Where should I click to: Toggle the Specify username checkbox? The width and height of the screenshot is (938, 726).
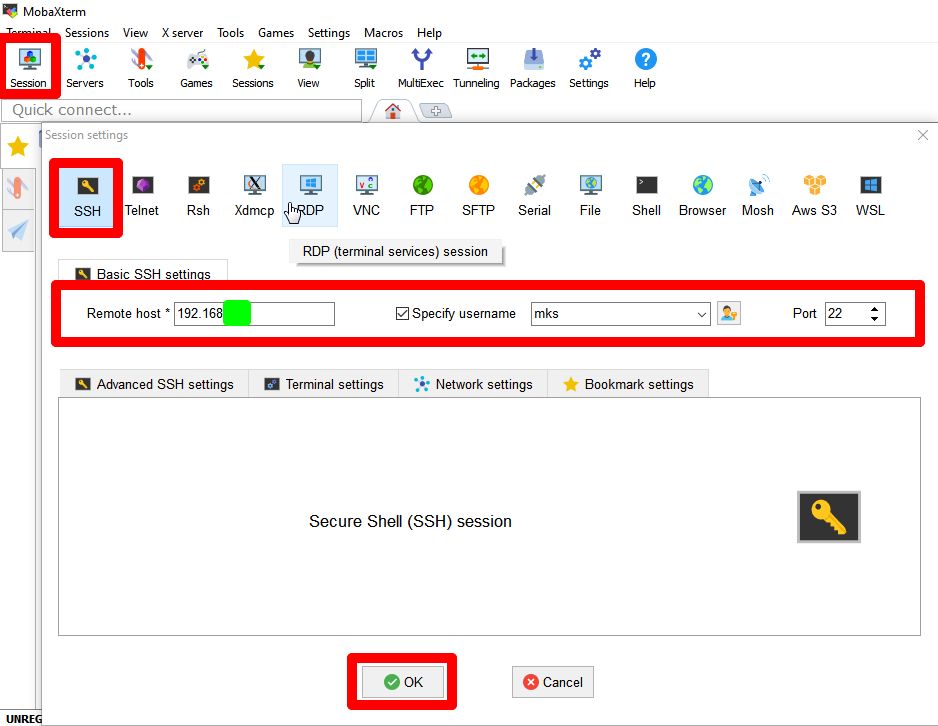pos(402,313)
